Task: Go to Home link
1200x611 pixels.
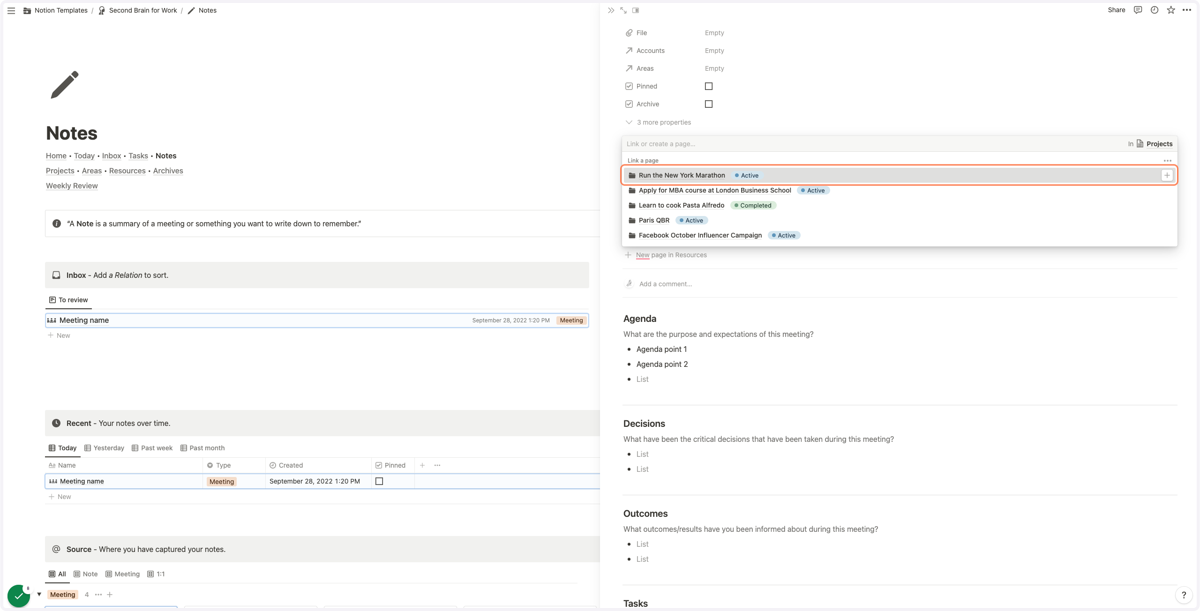Action: coord(56,156)
